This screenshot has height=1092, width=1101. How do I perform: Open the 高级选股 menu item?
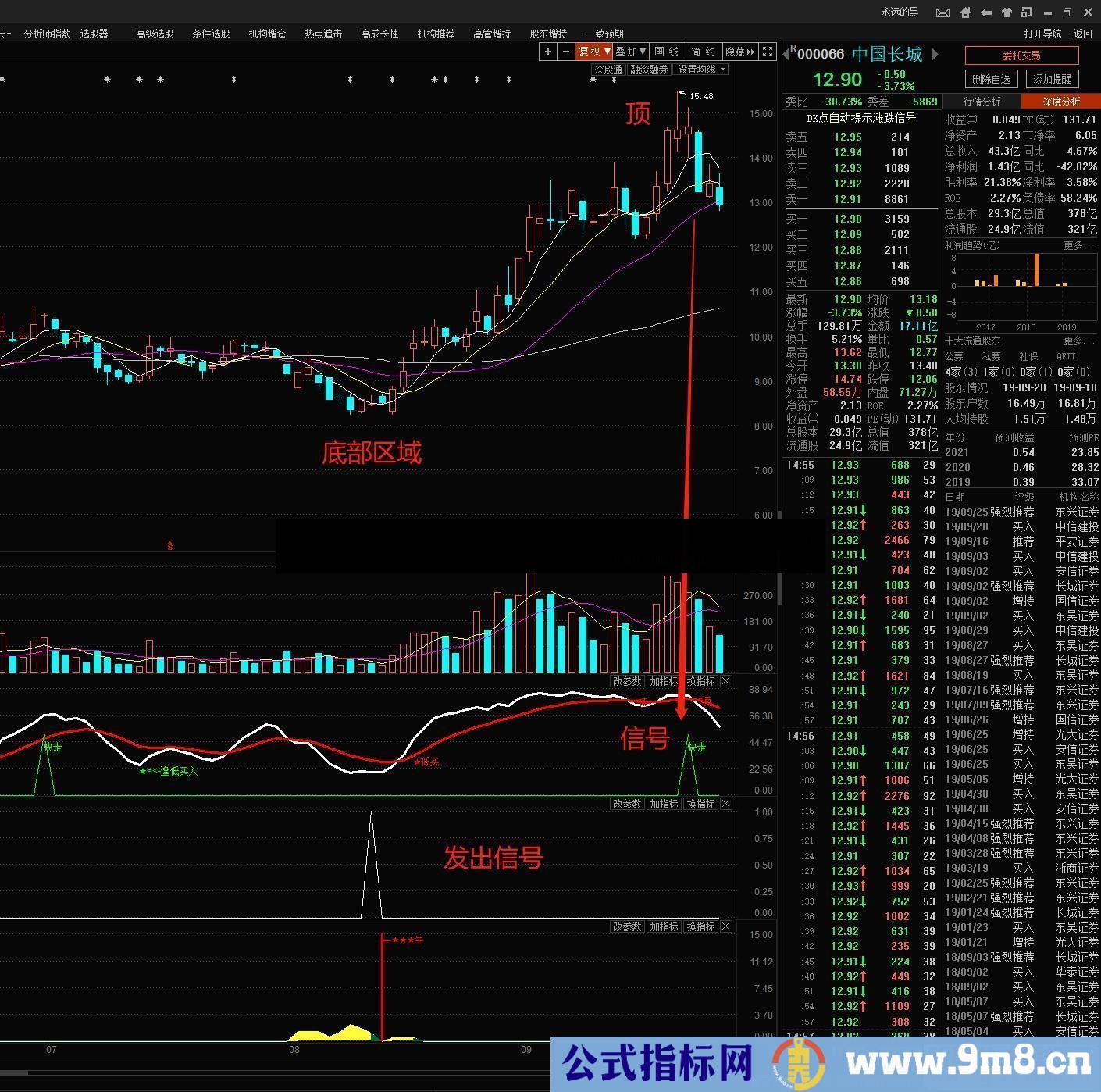pos(155,34)
